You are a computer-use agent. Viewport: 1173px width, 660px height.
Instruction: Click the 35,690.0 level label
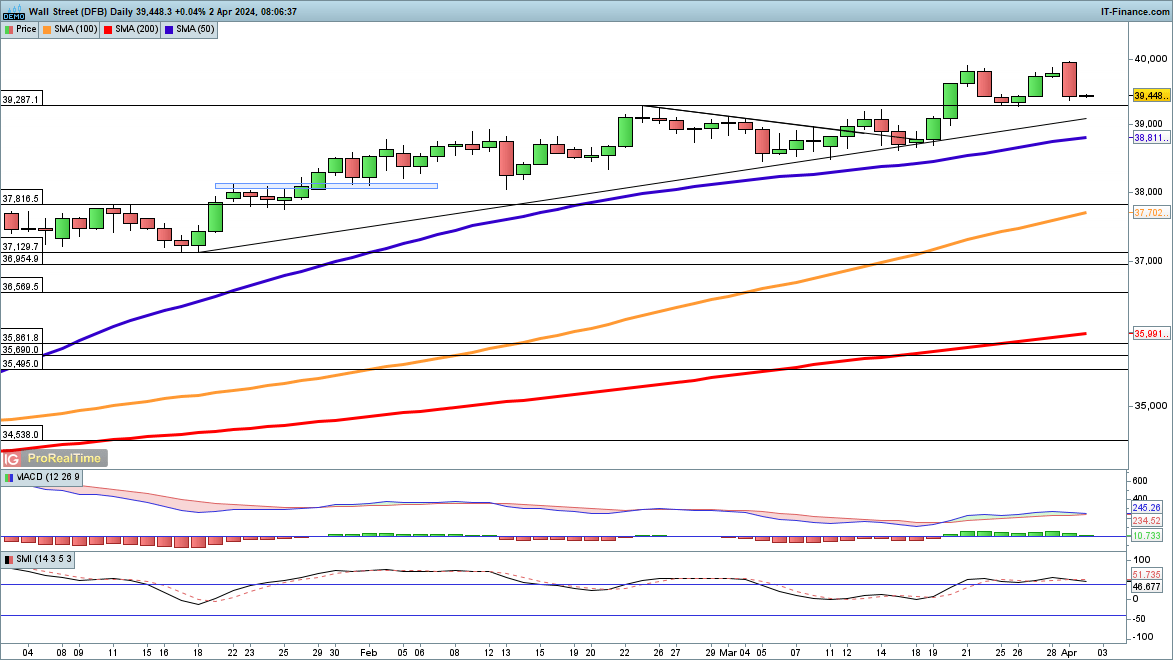coord(21,349)
